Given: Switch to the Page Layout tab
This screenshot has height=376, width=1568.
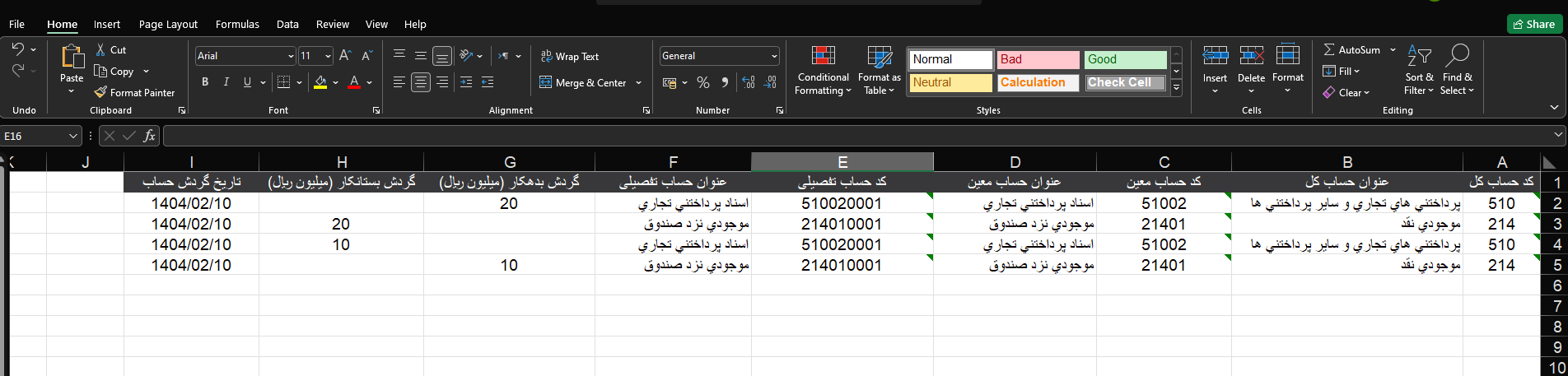Looking at the screenshot, I should click(x=168, y=24).
